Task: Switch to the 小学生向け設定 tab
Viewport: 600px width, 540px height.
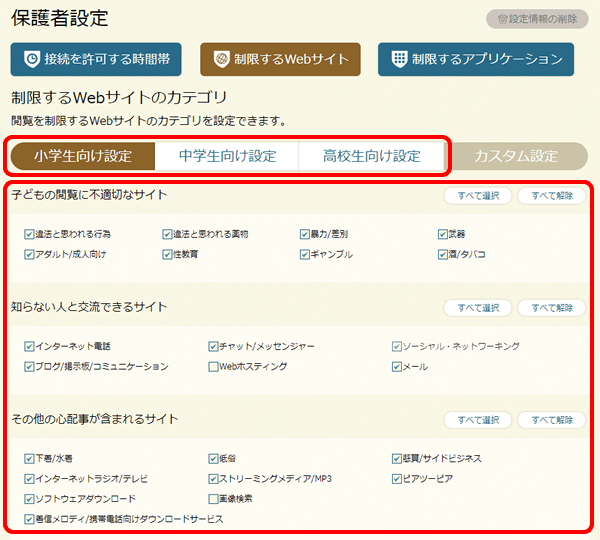Action: click(x=83, y=156)
